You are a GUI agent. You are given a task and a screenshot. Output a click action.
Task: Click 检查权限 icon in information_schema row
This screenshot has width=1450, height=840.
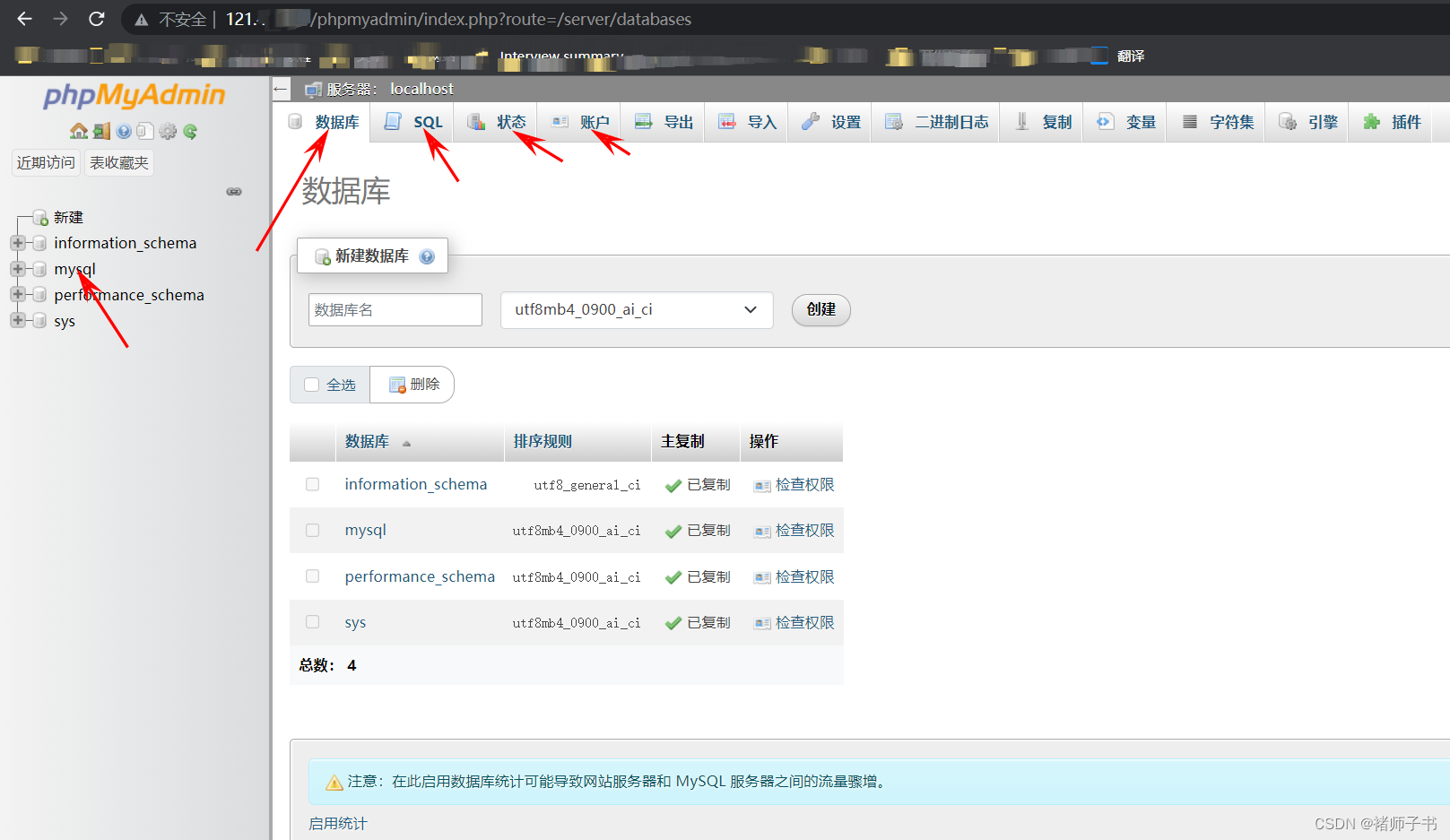click(x=762, y=486)
